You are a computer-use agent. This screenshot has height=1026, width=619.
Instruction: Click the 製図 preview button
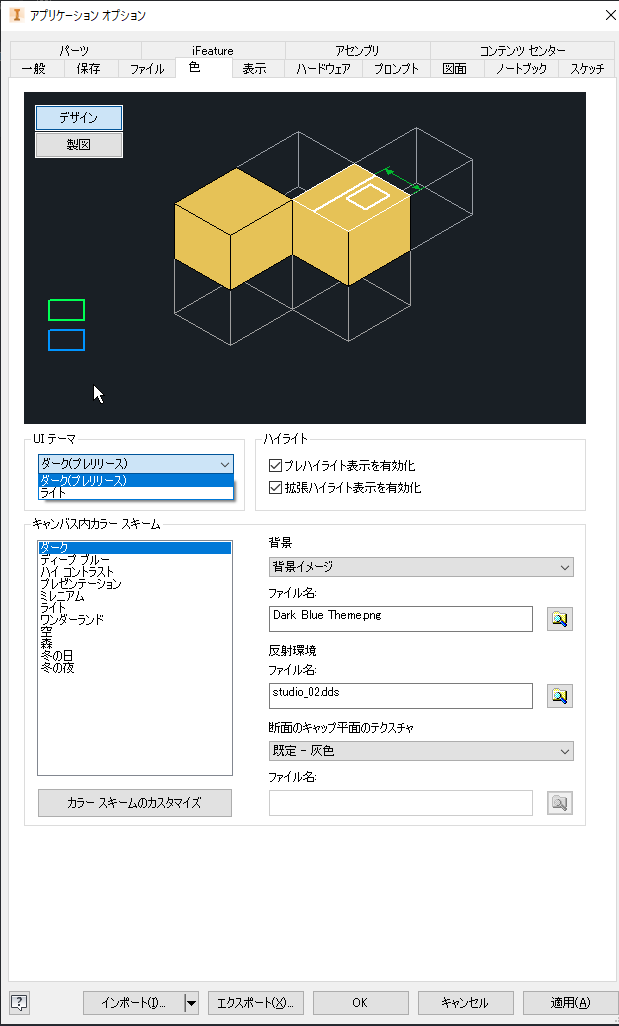coord(79,145)
